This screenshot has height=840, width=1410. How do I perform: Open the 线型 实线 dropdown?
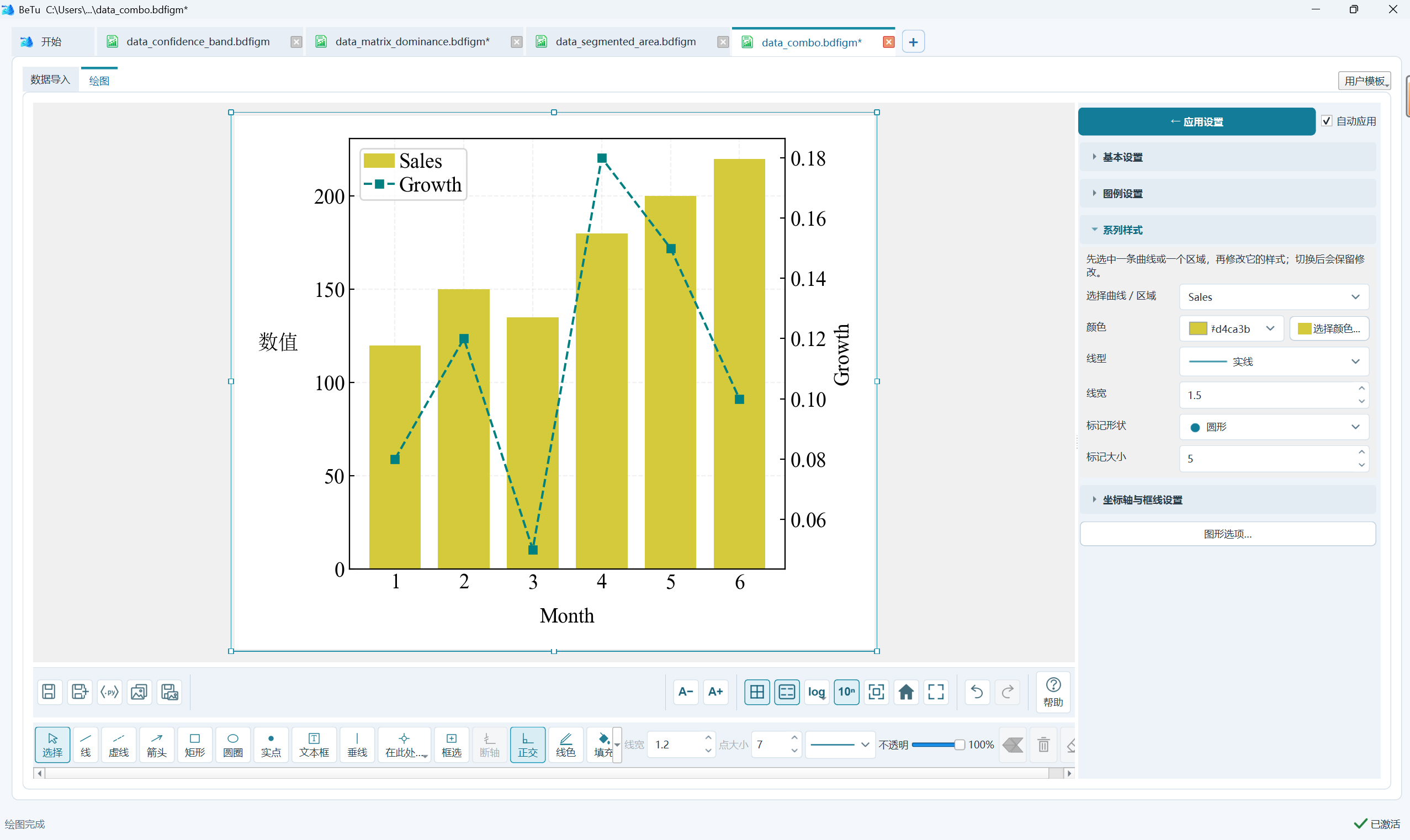tap(1274, 361)
